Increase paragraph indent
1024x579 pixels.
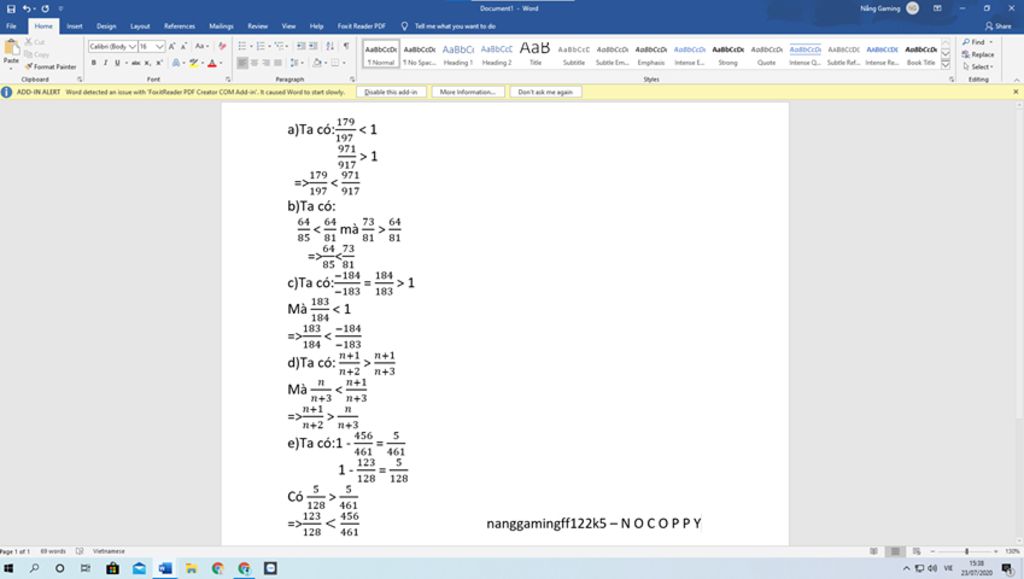[313, 46]
